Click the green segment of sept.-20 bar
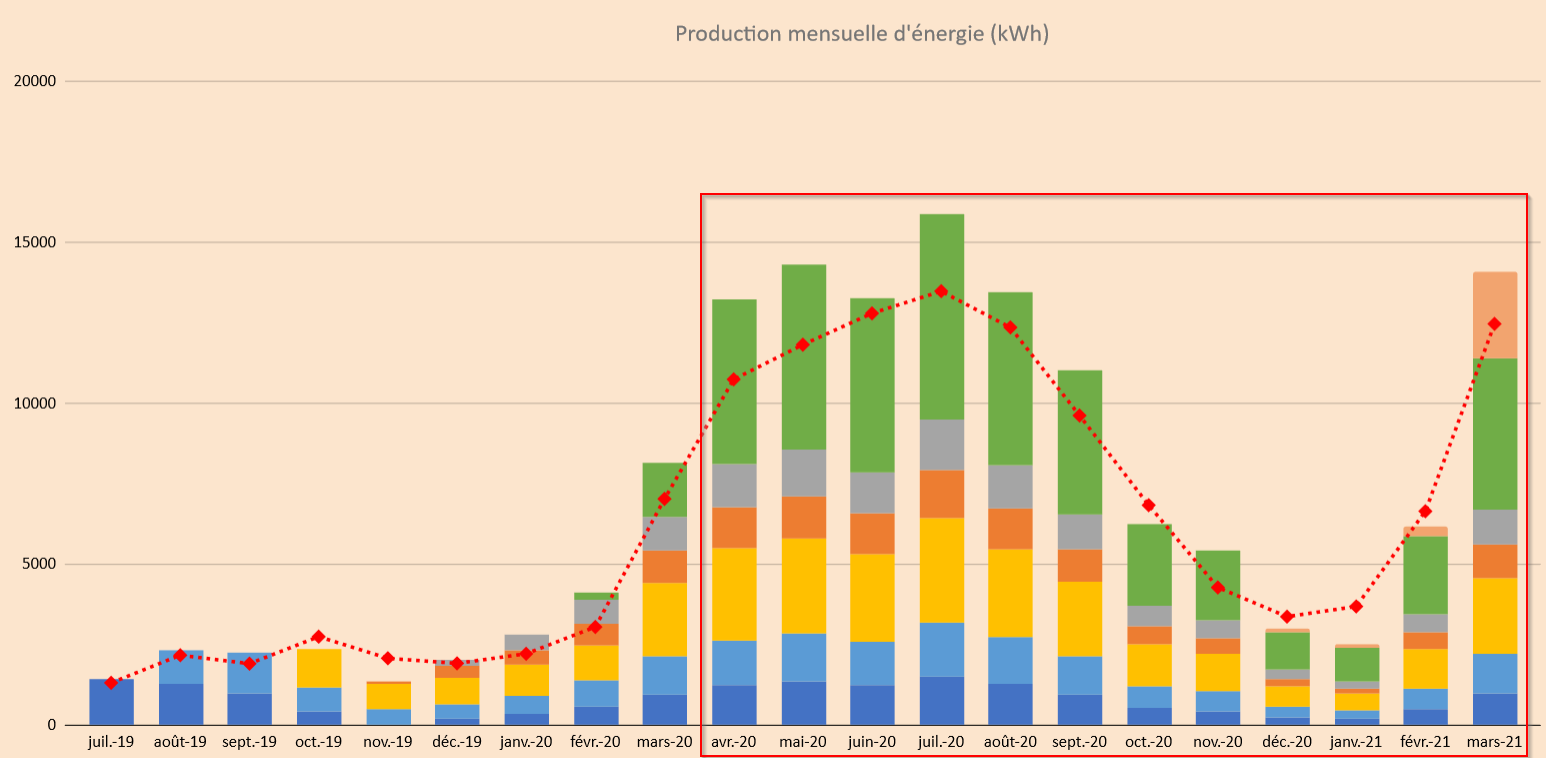Screen dimensions: 1546x758 [x=1080, y=442]
